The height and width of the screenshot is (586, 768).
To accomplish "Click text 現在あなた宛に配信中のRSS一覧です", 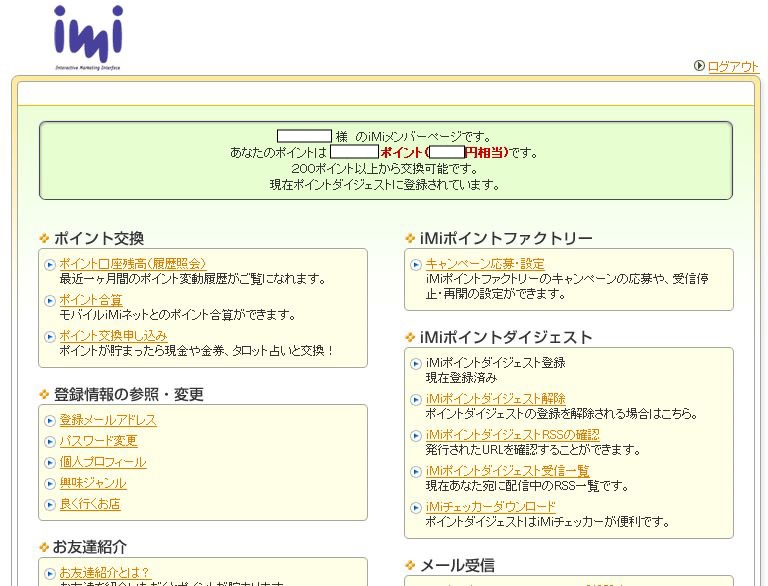I will [x=527, y=486].
